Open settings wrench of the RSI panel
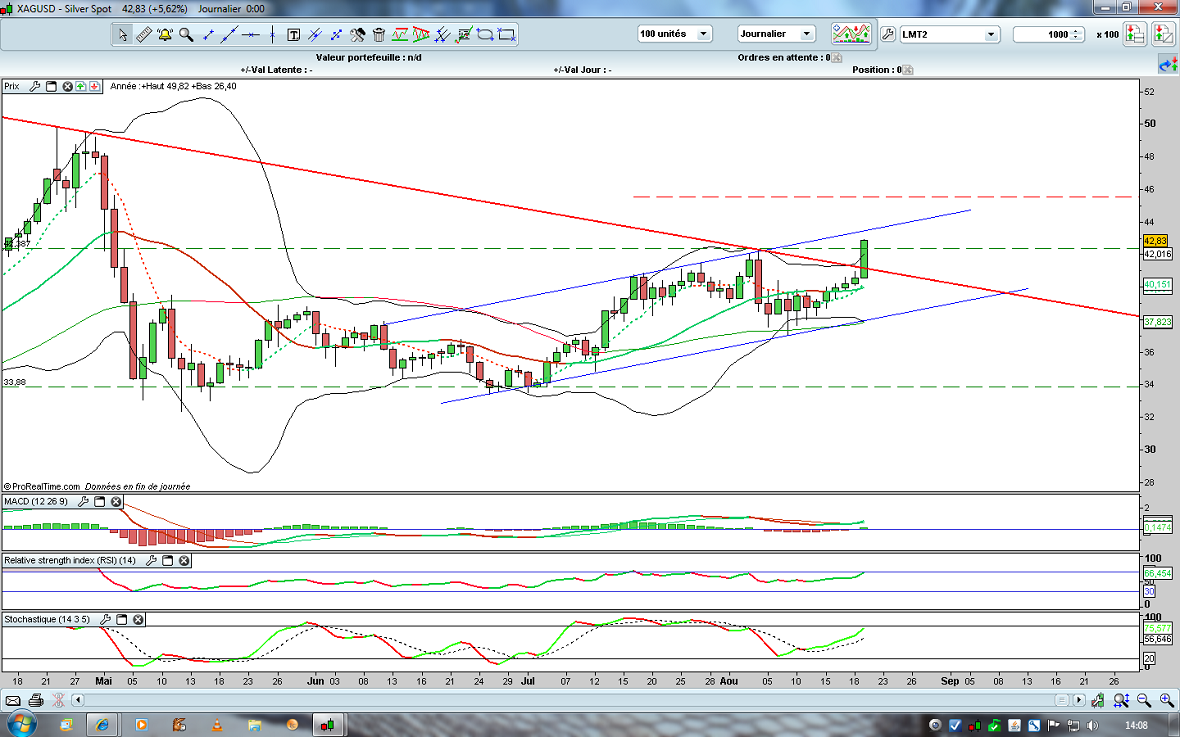The height and width of the screenshot is (737, 1180). (151, 561)
